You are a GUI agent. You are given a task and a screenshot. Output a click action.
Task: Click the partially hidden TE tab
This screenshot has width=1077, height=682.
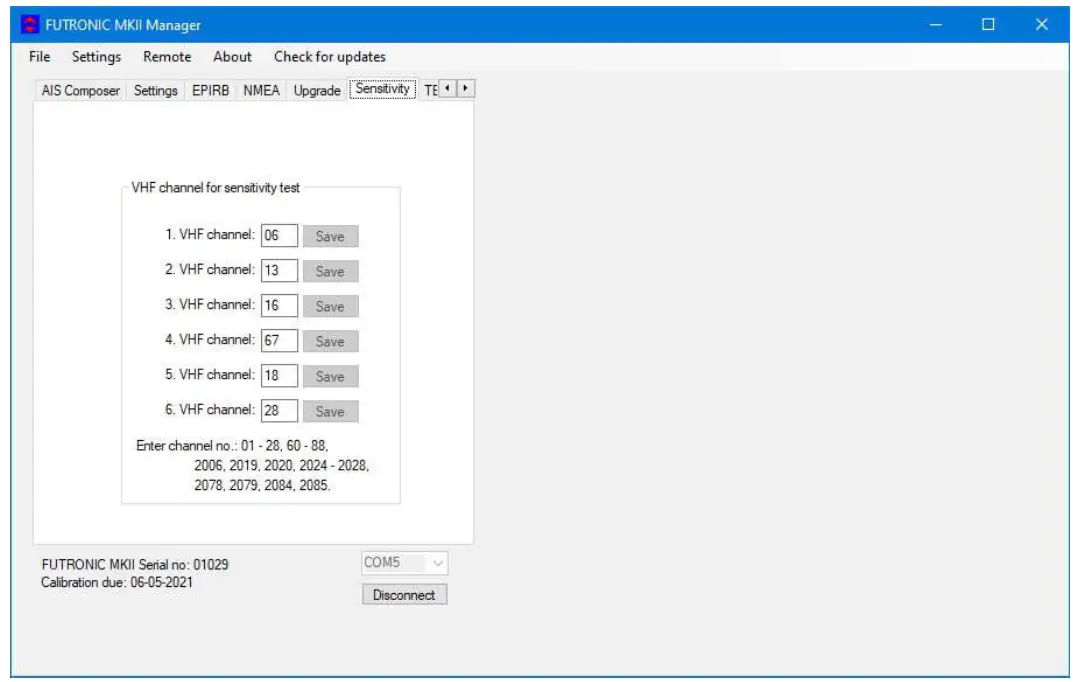point(430,91)
